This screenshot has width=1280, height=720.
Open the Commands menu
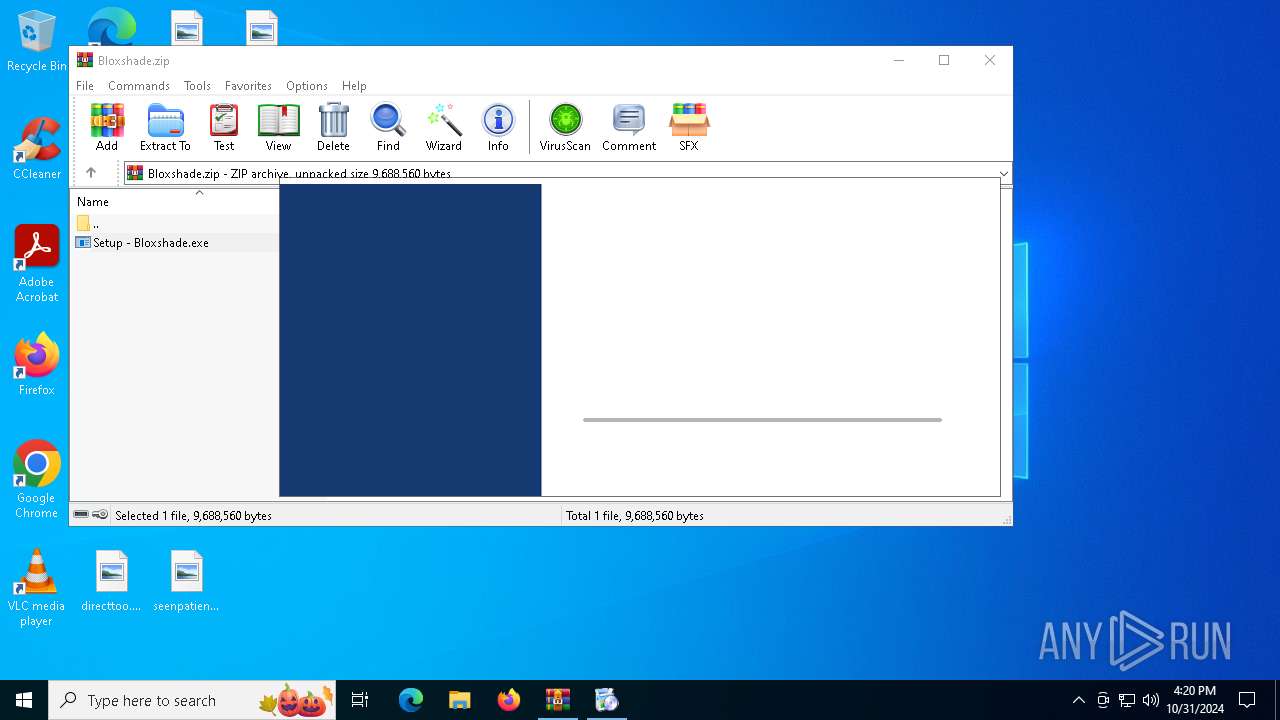(x=139, y=86)
